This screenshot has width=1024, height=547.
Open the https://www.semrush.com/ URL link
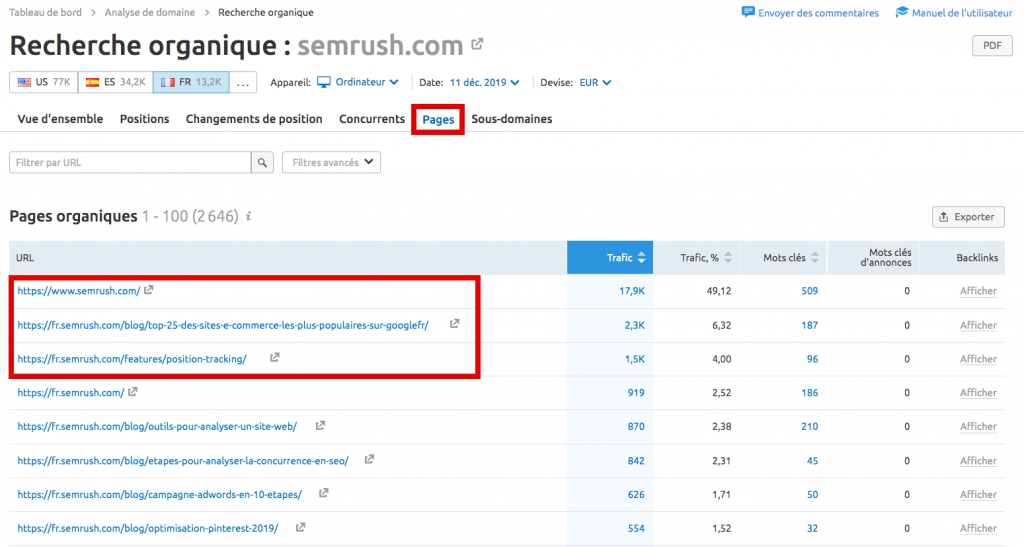78,290
